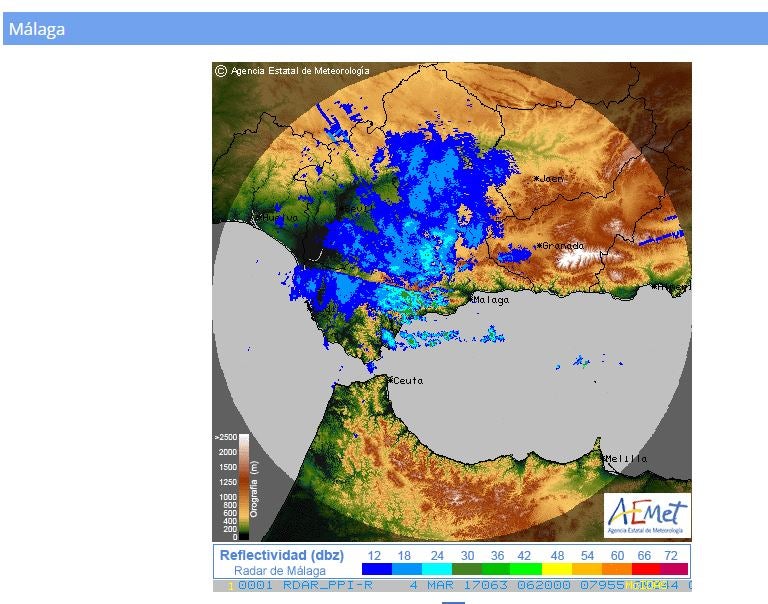Pick the 12 dBZ dark blue legend swatch
768x604 pixels.
(x=376, y=570)
